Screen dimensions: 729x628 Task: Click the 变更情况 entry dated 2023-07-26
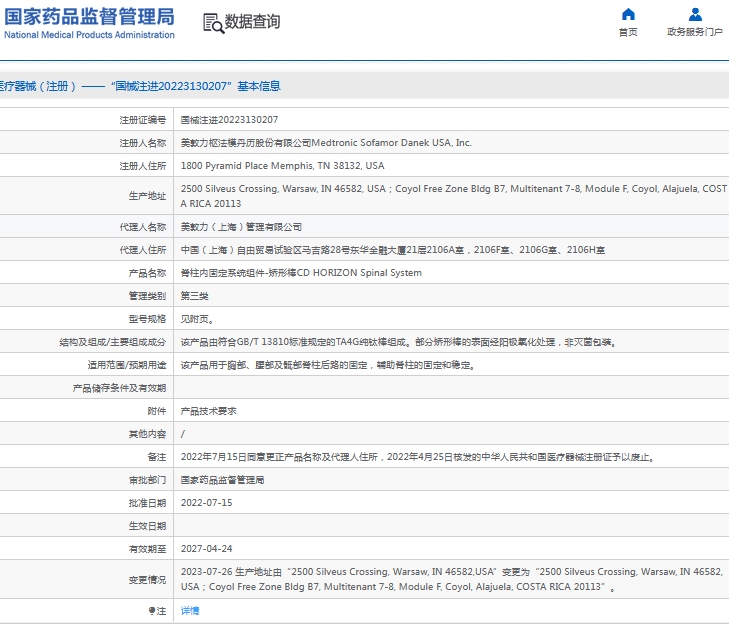click(451, 579)
